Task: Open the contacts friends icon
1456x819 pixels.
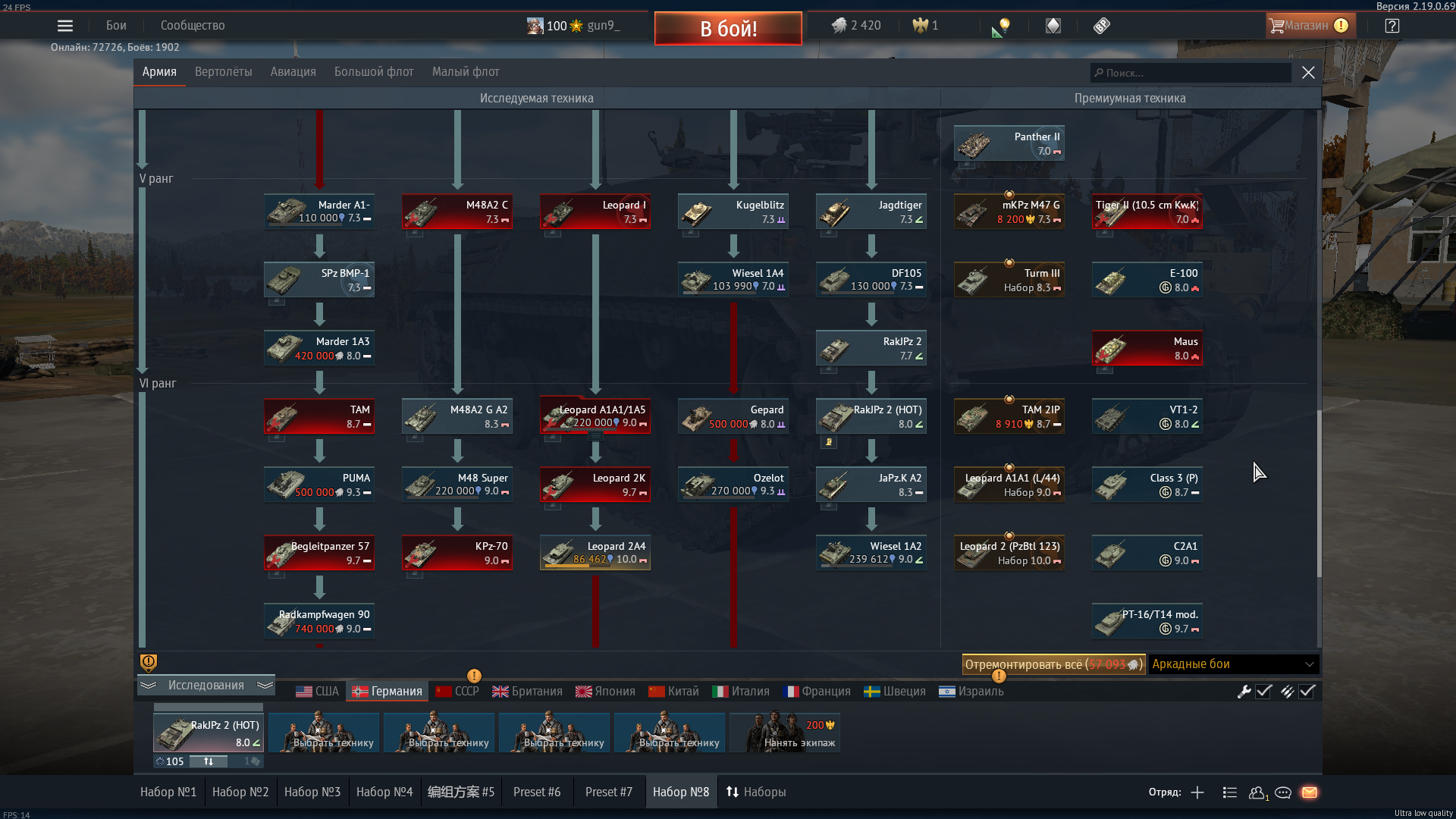Action: 1258,792
